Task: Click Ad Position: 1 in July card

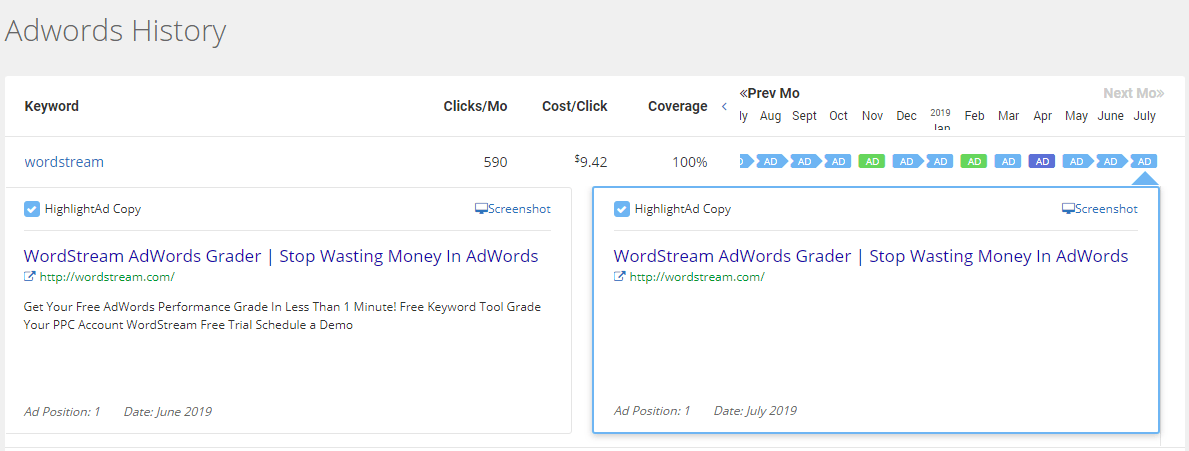Action: click(x=652, y=411)
